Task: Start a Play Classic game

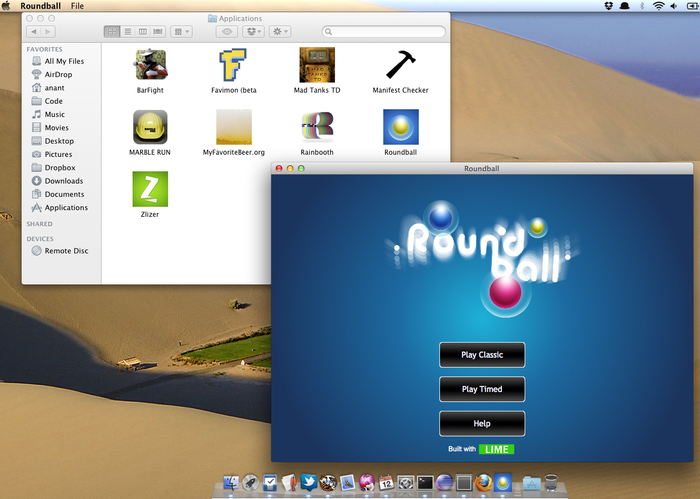Action: (x=482, y=355)
